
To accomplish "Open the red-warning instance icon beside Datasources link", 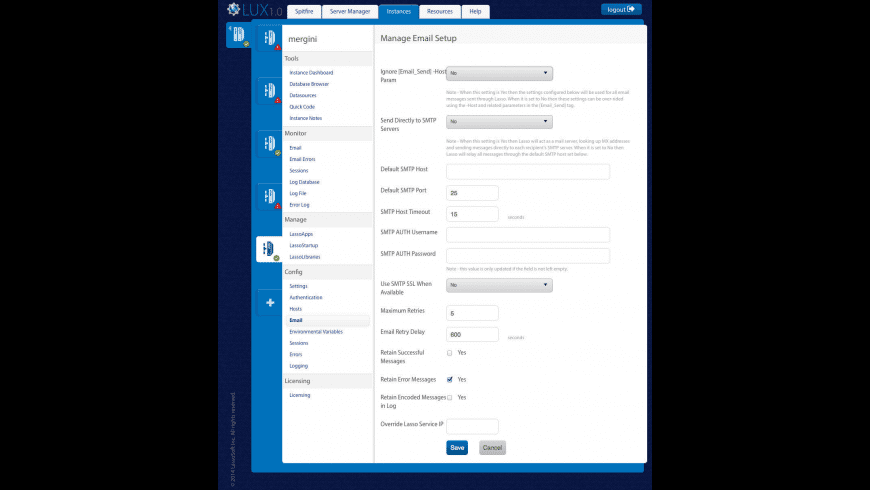I will 269,90.
